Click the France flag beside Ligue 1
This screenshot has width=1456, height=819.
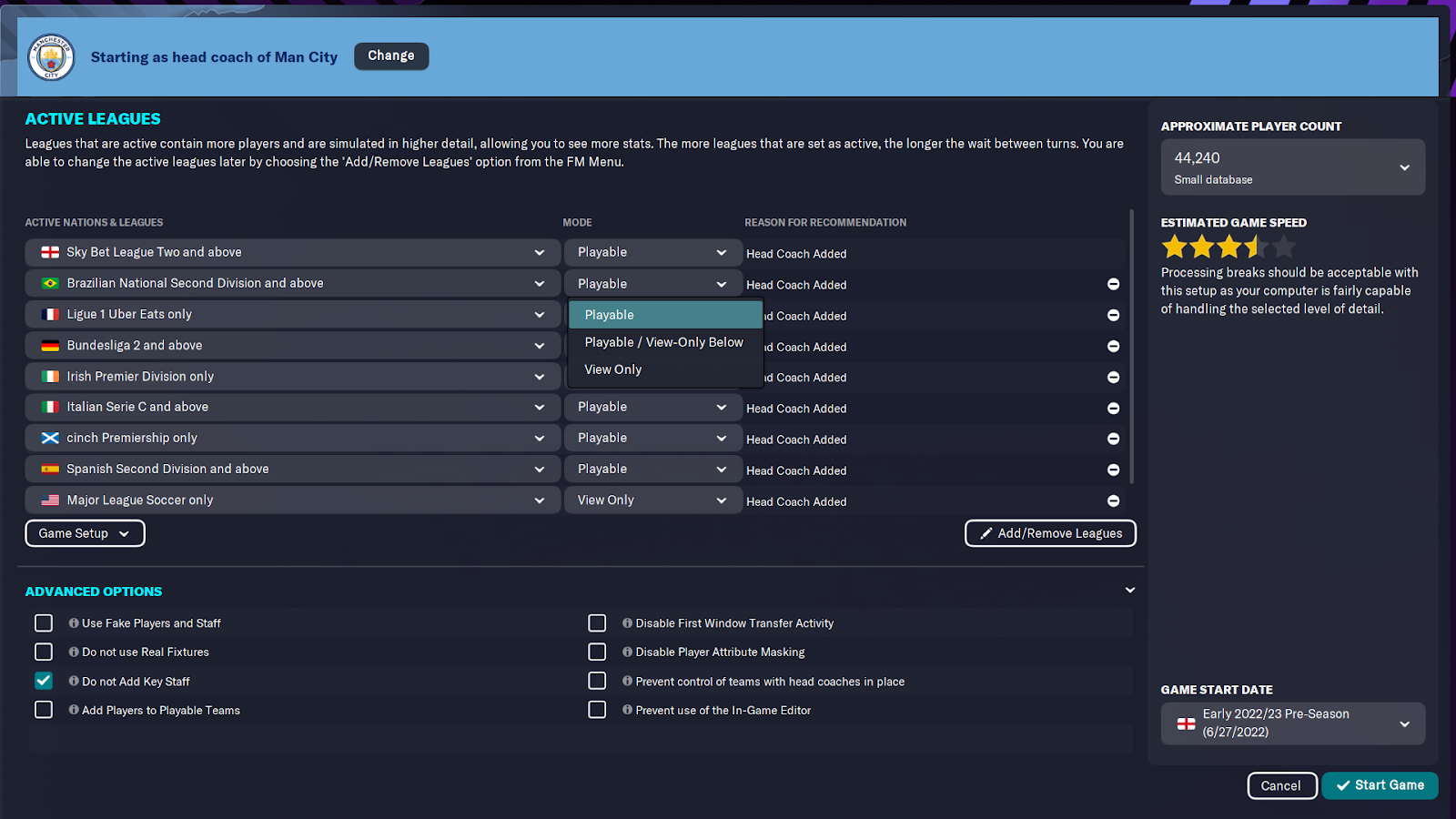pyautogui.click(x=50, y=314)
